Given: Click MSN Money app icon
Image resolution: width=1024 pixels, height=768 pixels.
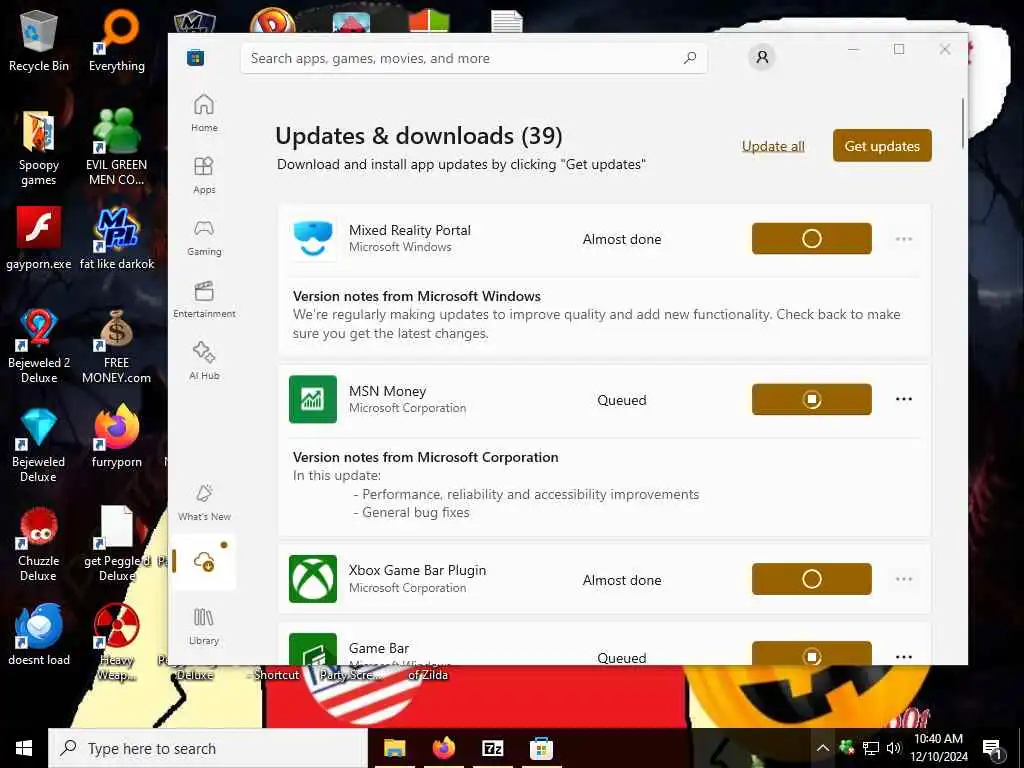Looking at the screenshot, I should (313, 399).
